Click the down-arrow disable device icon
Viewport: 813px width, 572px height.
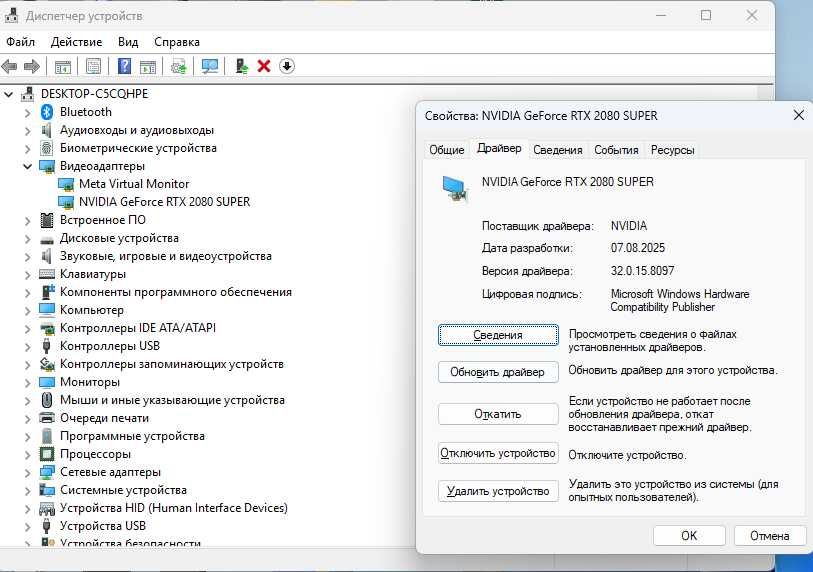click(287, 66)
